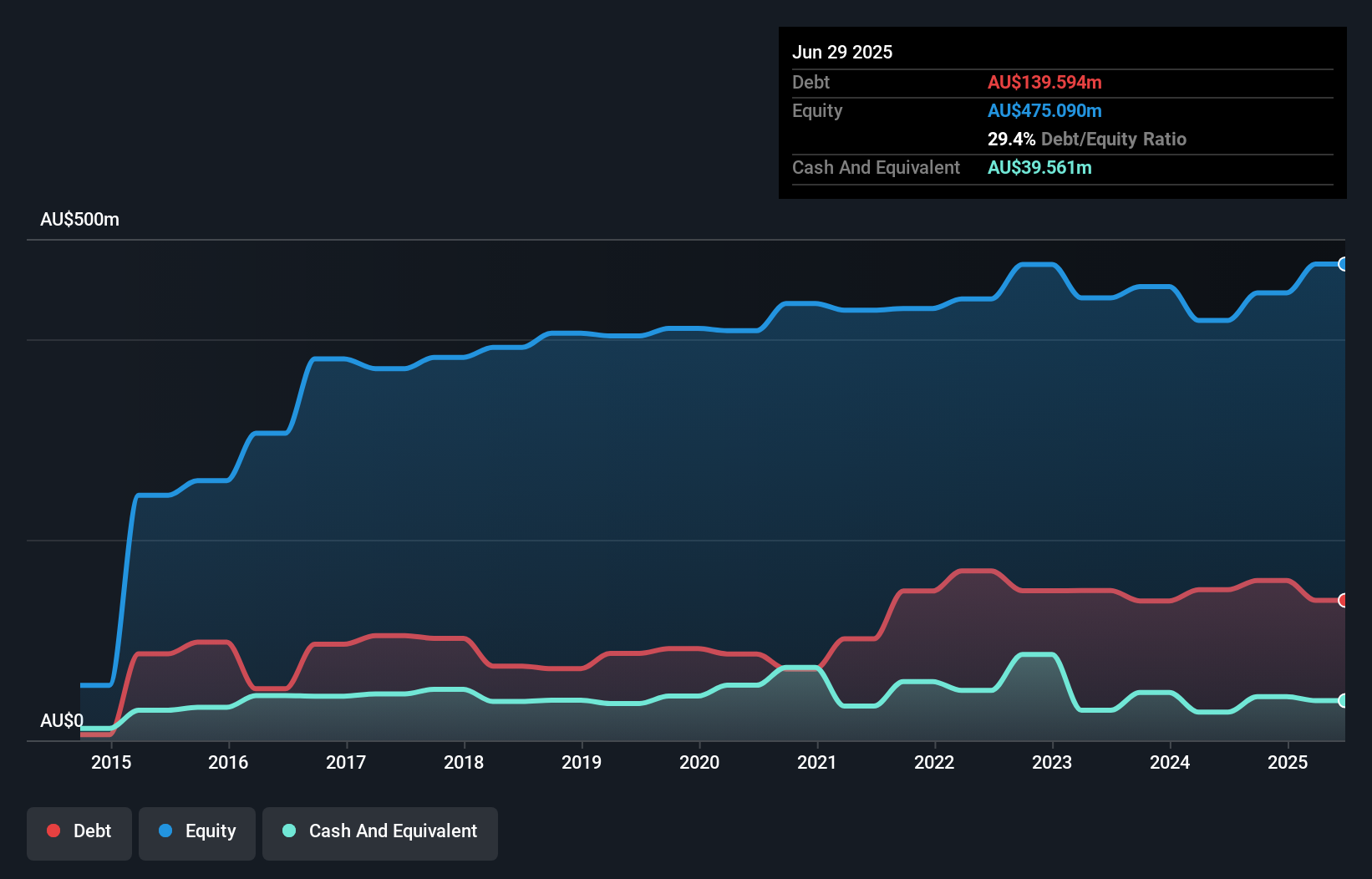1372x879 pixels.
Task: Toggle the Debt series legend button
Action: coord(79,833)
